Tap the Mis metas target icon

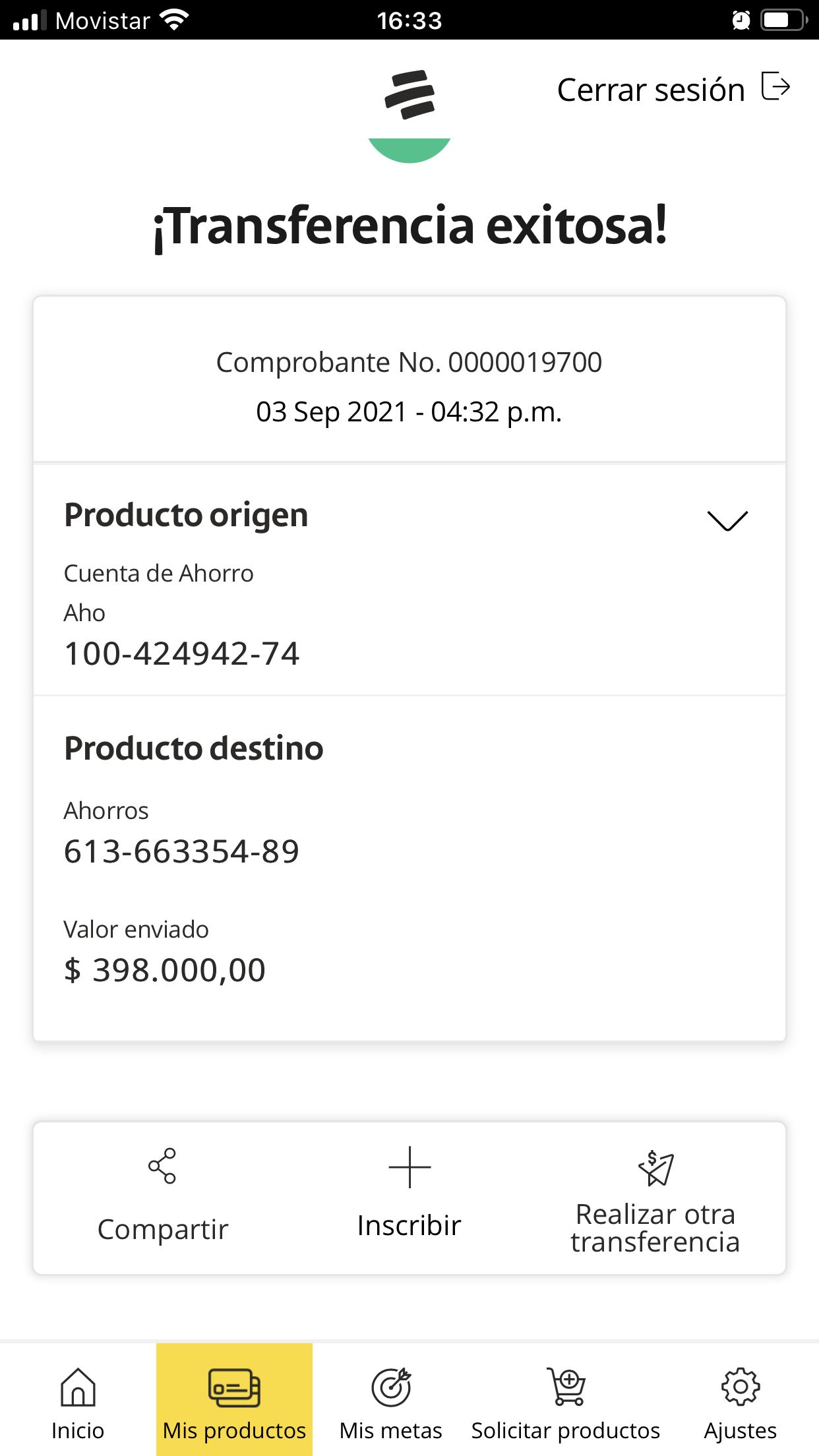tap(391, 1387)
